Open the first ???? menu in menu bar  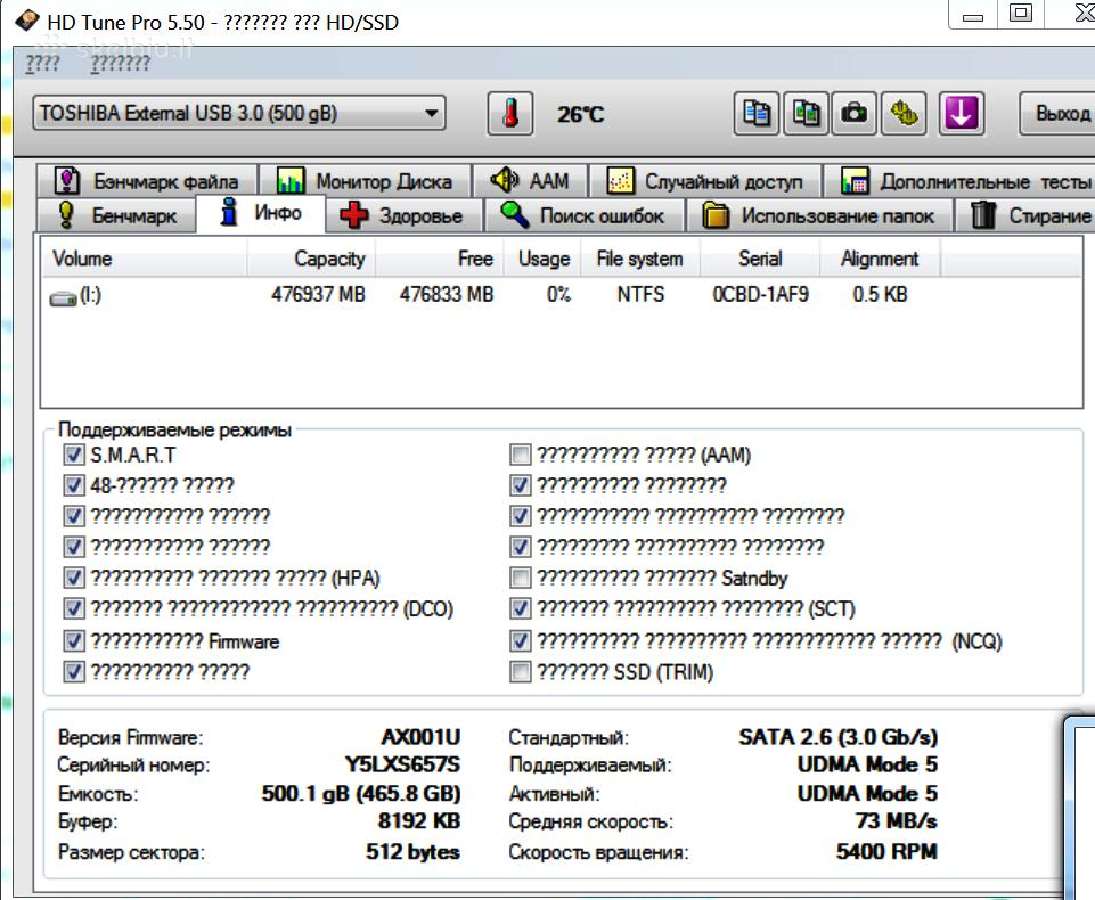coord(42,64)
